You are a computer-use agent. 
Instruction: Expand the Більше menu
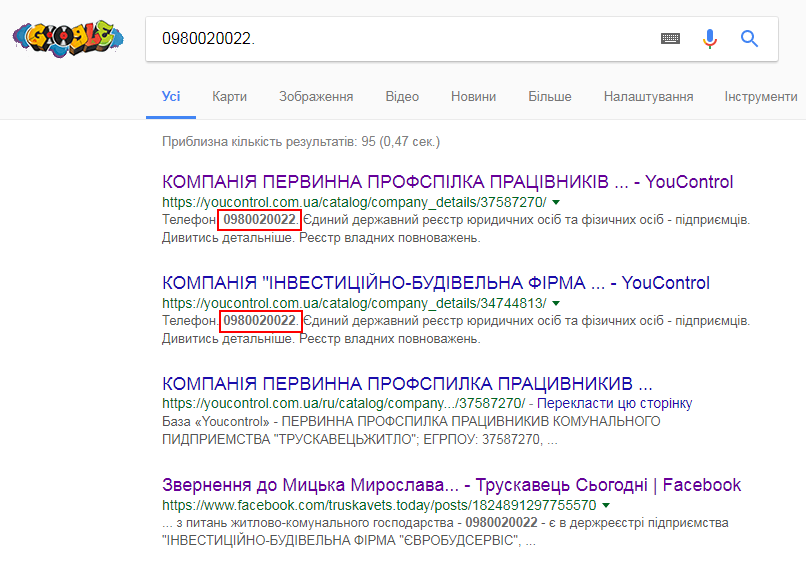tap(549, 97)
